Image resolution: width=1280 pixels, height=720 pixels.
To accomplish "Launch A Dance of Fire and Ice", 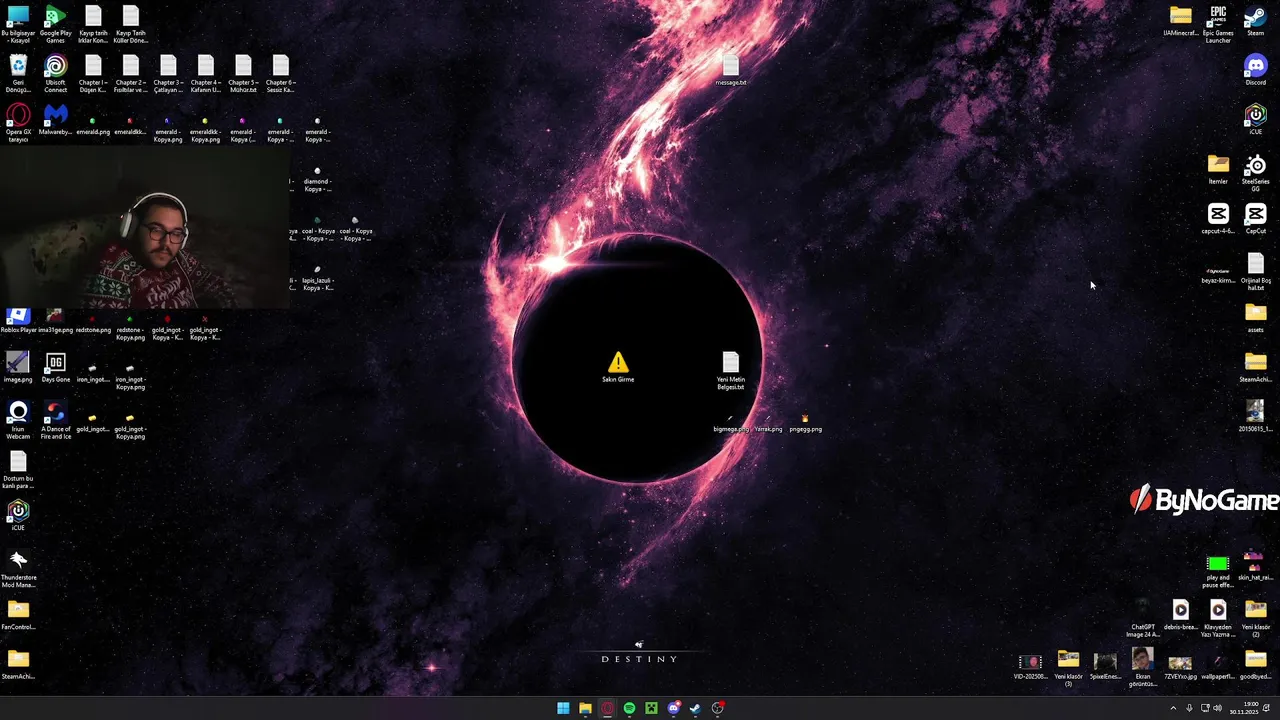I will (x=55, y=420).
